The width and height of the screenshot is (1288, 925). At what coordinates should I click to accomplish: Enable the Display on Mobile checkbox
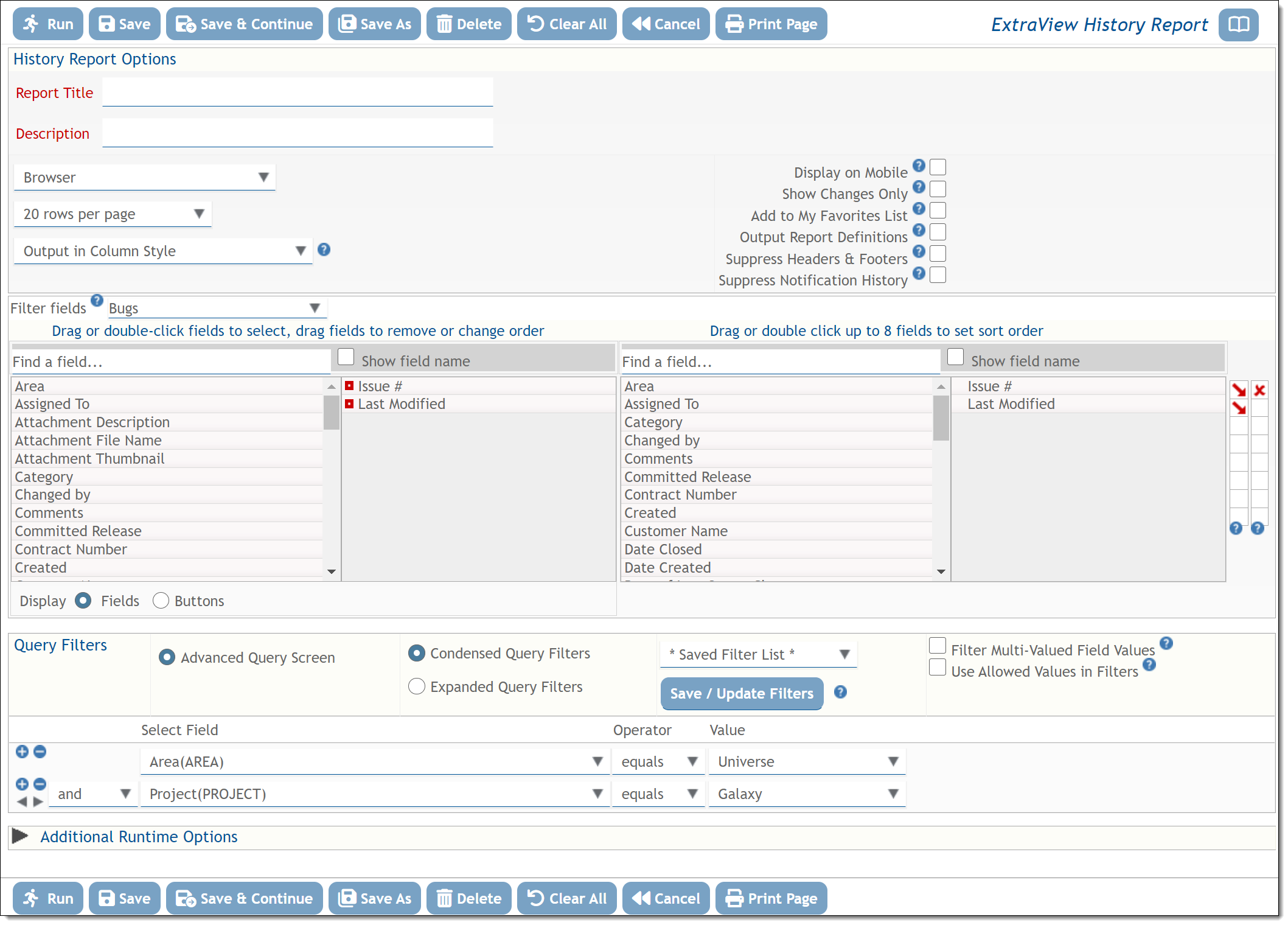pyautogui.click(x=938, y=167)
